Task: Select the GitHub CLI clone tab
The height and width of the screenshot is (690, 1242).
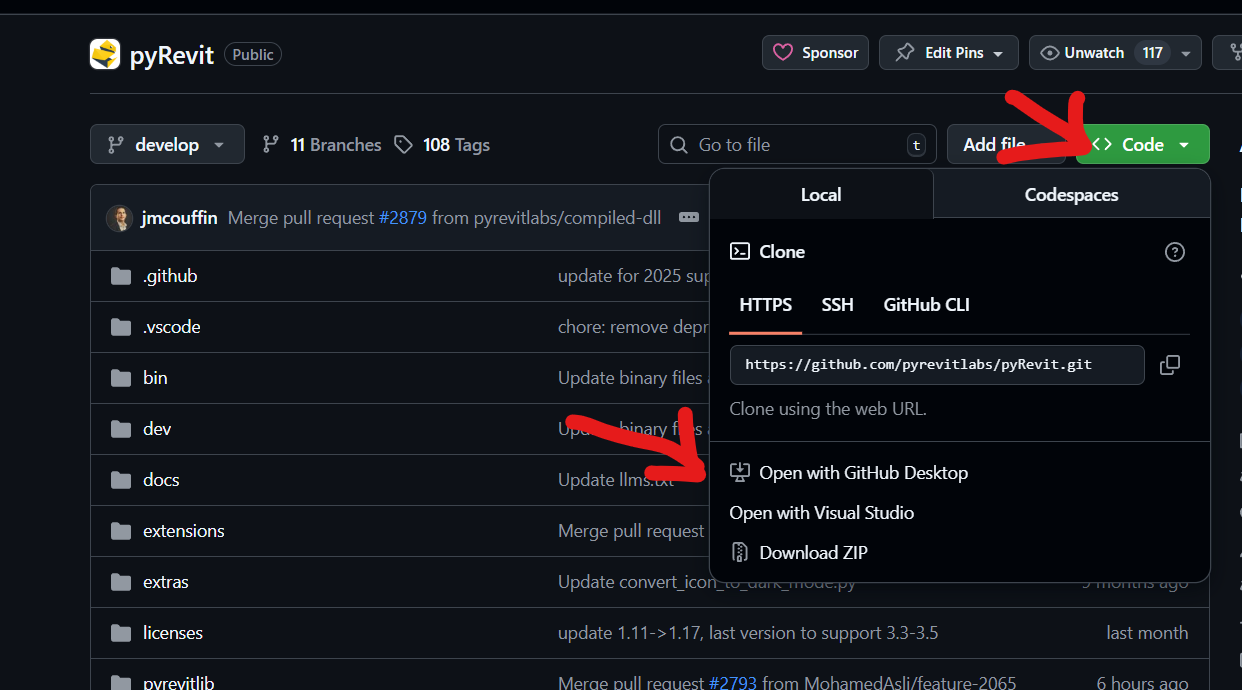Action: point(926,305)
